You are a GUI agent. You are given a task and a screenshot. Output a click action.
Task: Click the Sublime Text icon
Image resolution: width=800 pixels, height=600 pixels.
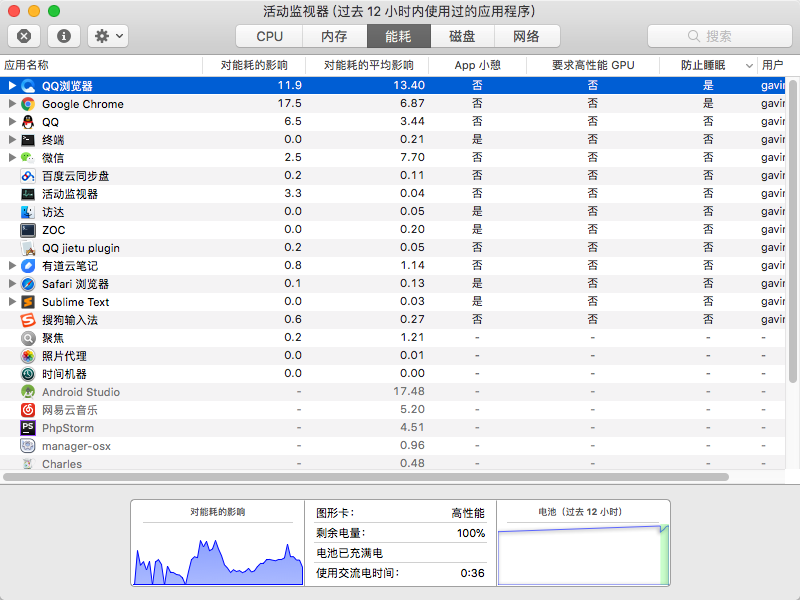(28, 302)
